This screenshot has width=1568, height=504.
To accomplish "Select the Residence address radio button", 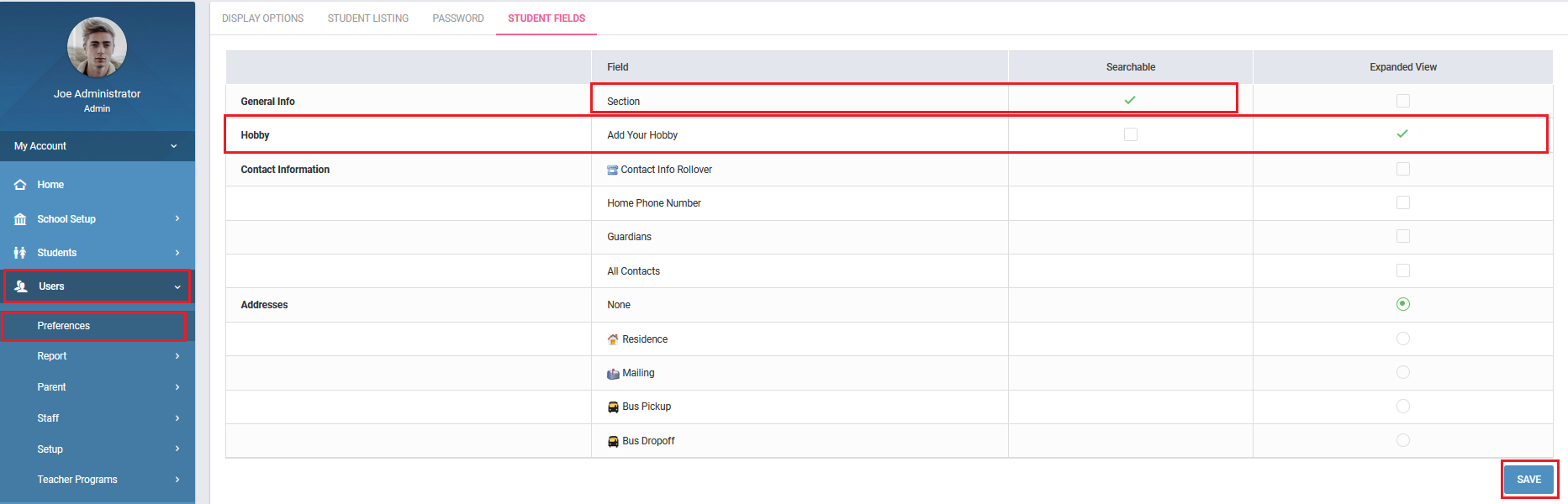I will (x=1403, y=339).
